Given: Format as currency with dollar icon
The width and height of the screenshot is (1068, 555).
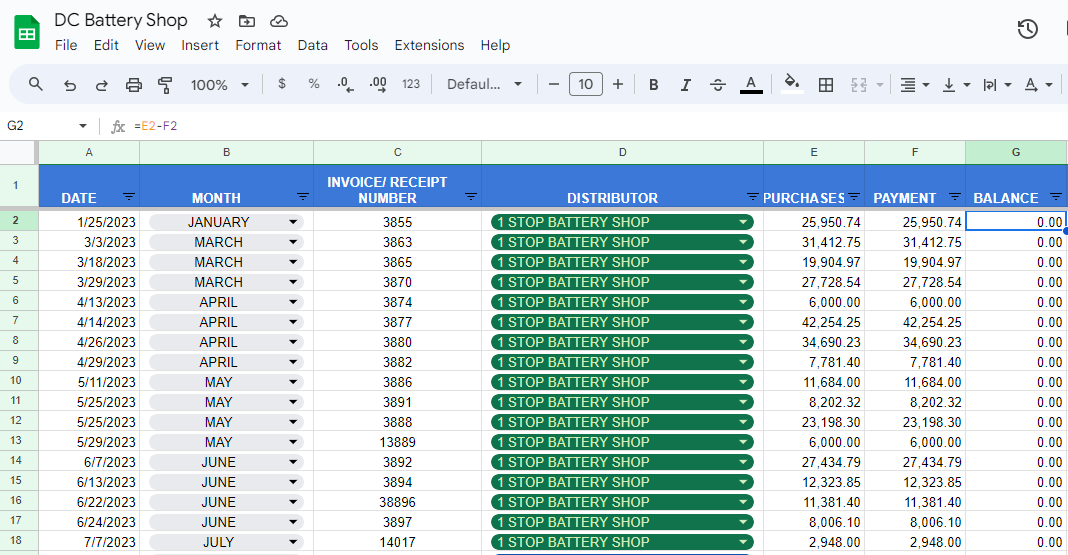Looking at the screenshot, I should click(282, 84).
